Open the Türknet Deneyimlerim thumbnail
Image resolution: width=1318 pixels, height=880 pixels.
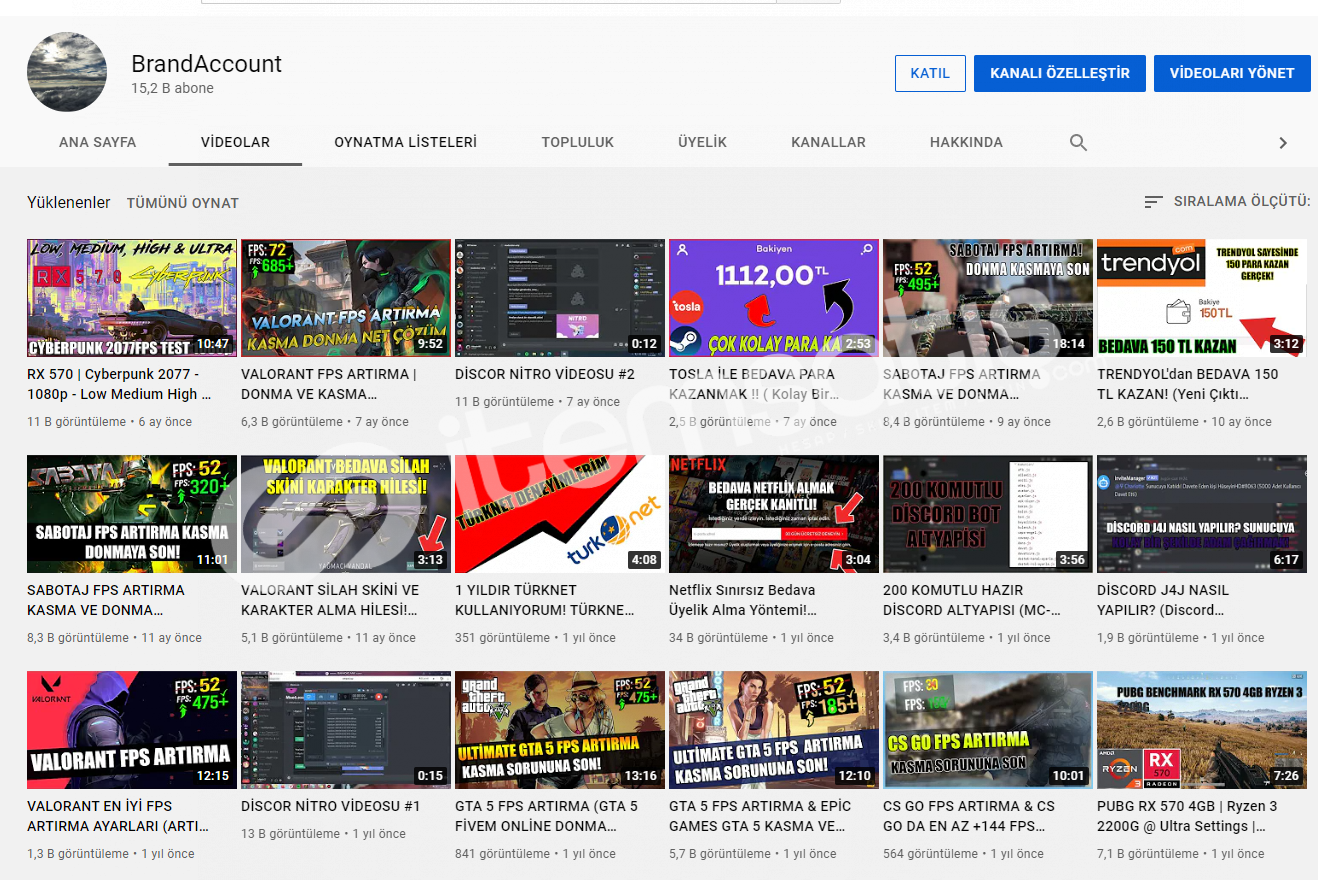point(560,514)
